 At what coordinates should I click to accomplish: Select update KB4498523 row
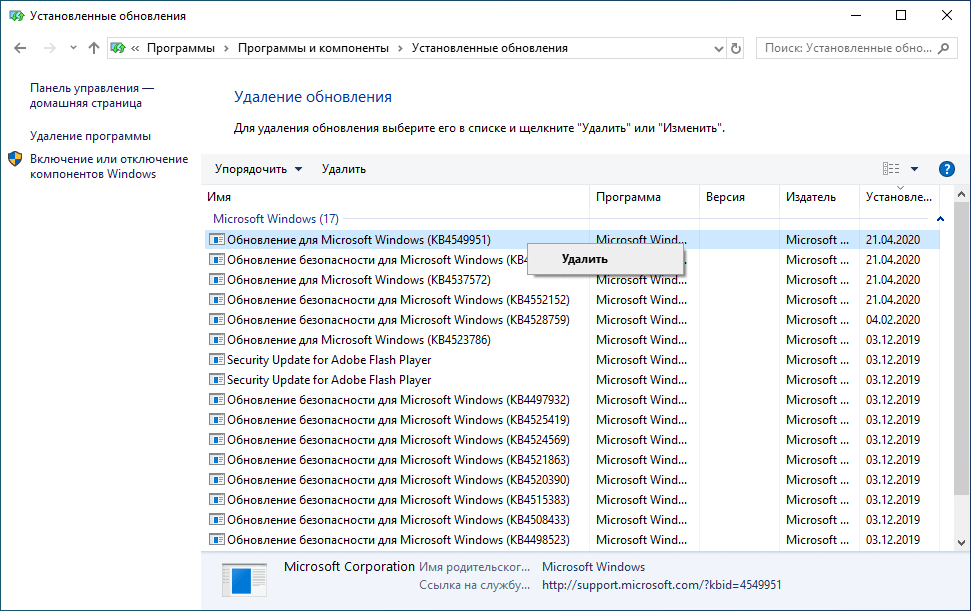pos(572,540)
